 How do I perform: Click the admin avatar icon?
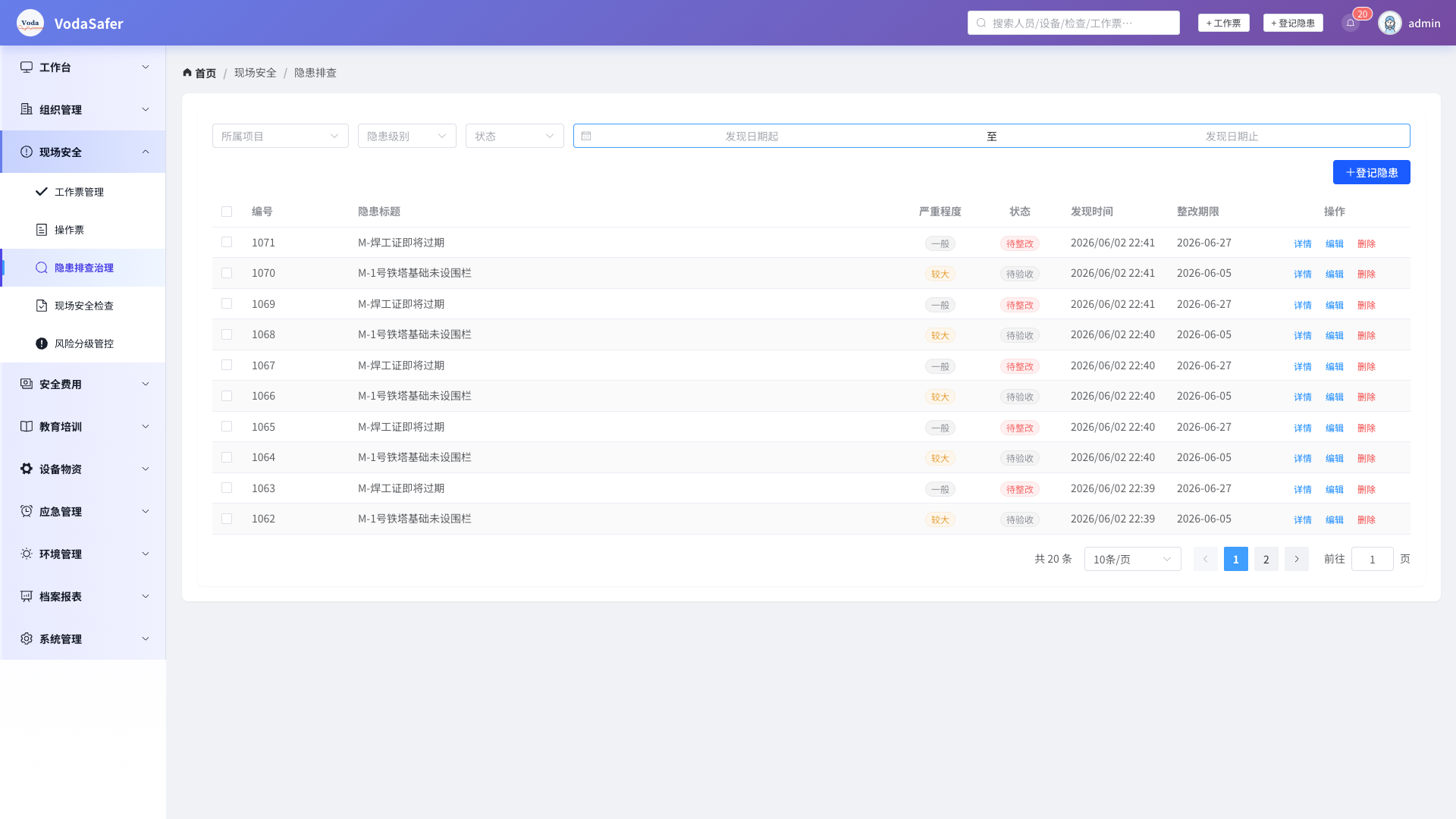(1390, 23)
